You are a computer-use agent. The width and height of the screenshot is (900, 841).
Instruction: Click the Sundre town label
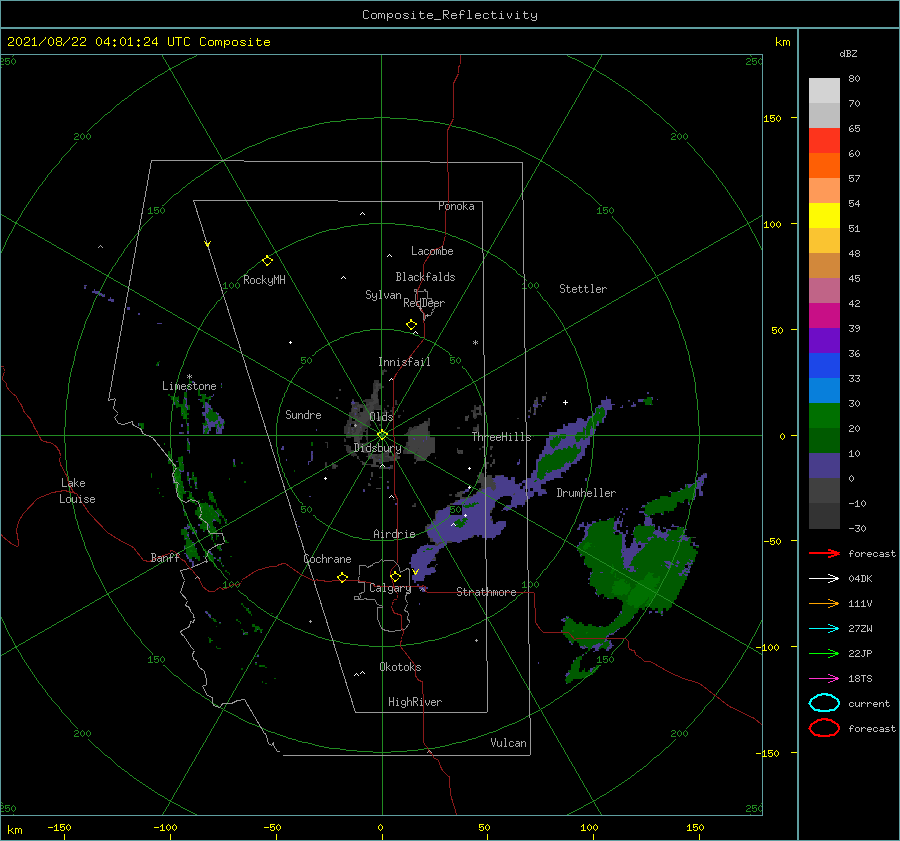click(x=303, y=414)
